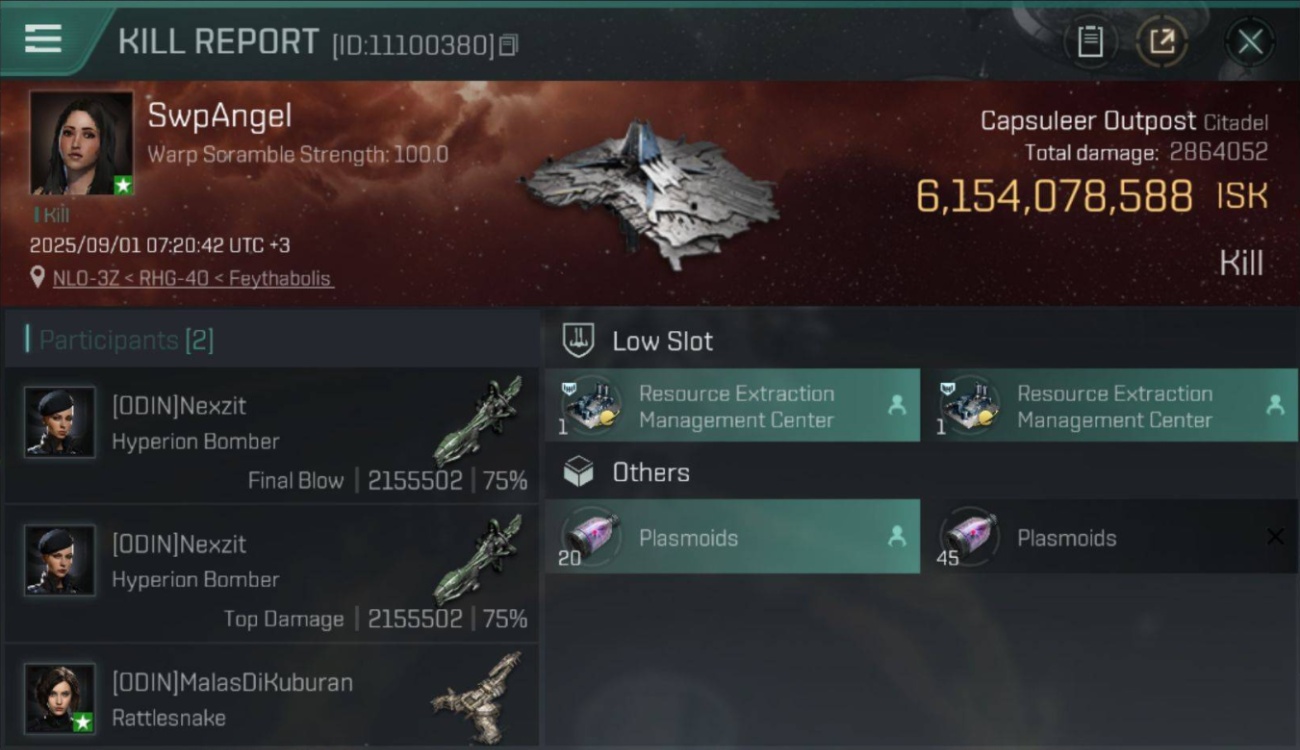Select first Resource Extraction Management Center
Image resolution: width=1300 pixels, height=750 pixels.
[x=733, y=405]
